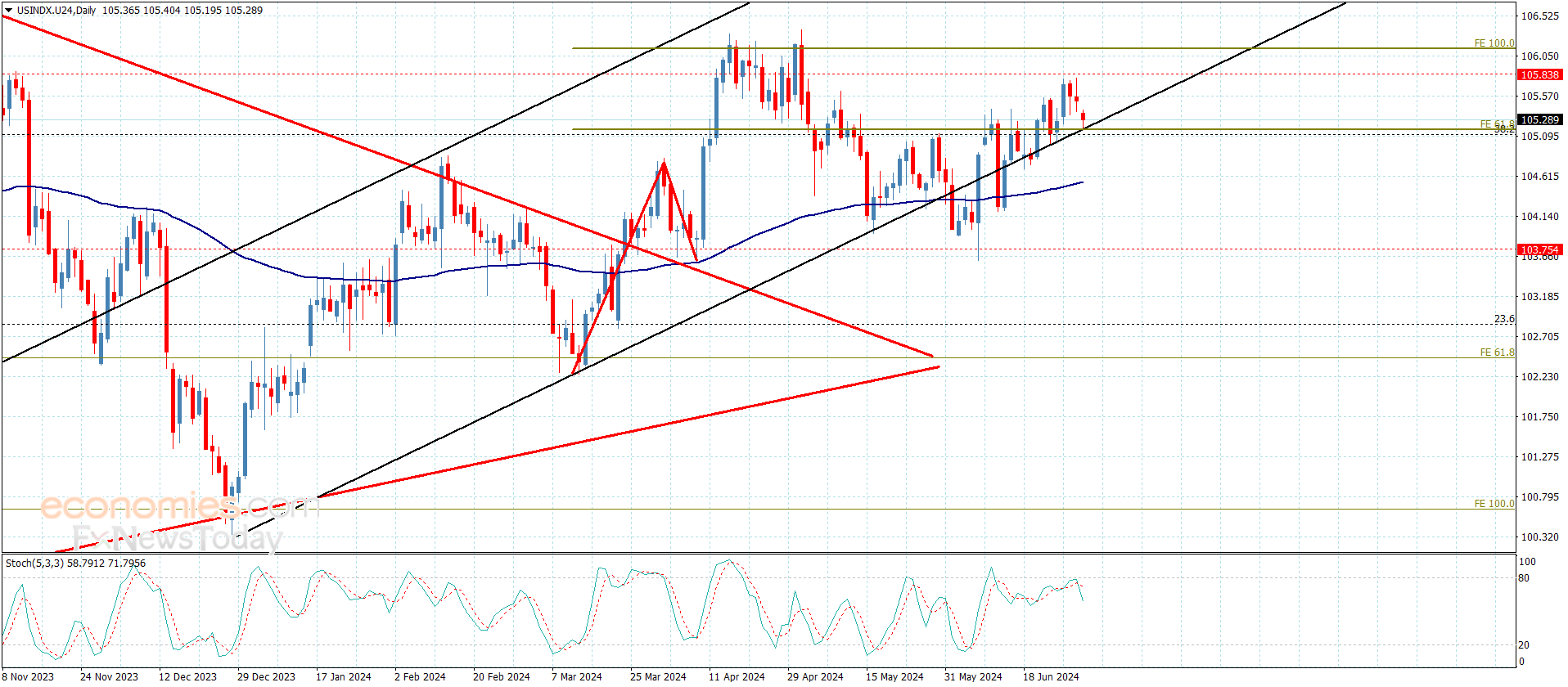Viewport: 1568px width, 687px height.
Task: Click the 8 Nov 2023 date label
Action: [28, 677]
